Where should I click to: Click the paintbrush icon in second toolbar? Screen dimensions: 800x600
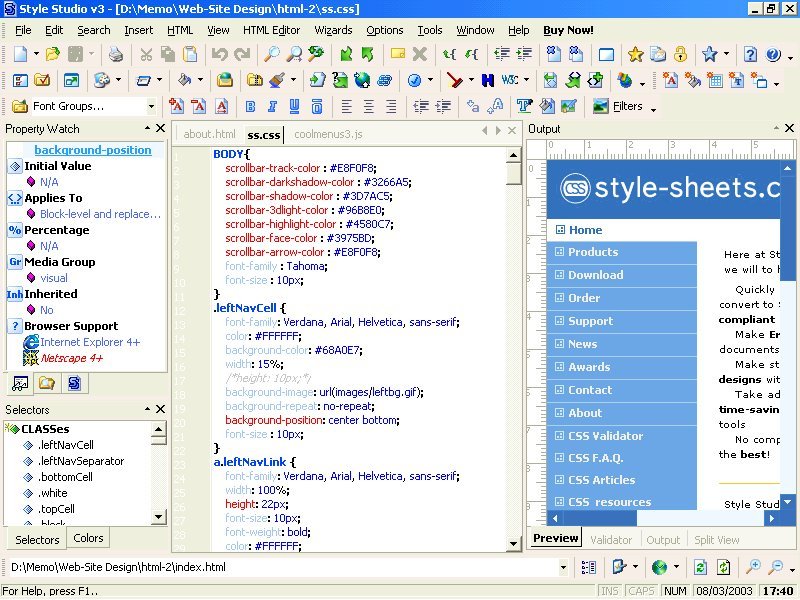click(x=277, y=80)
